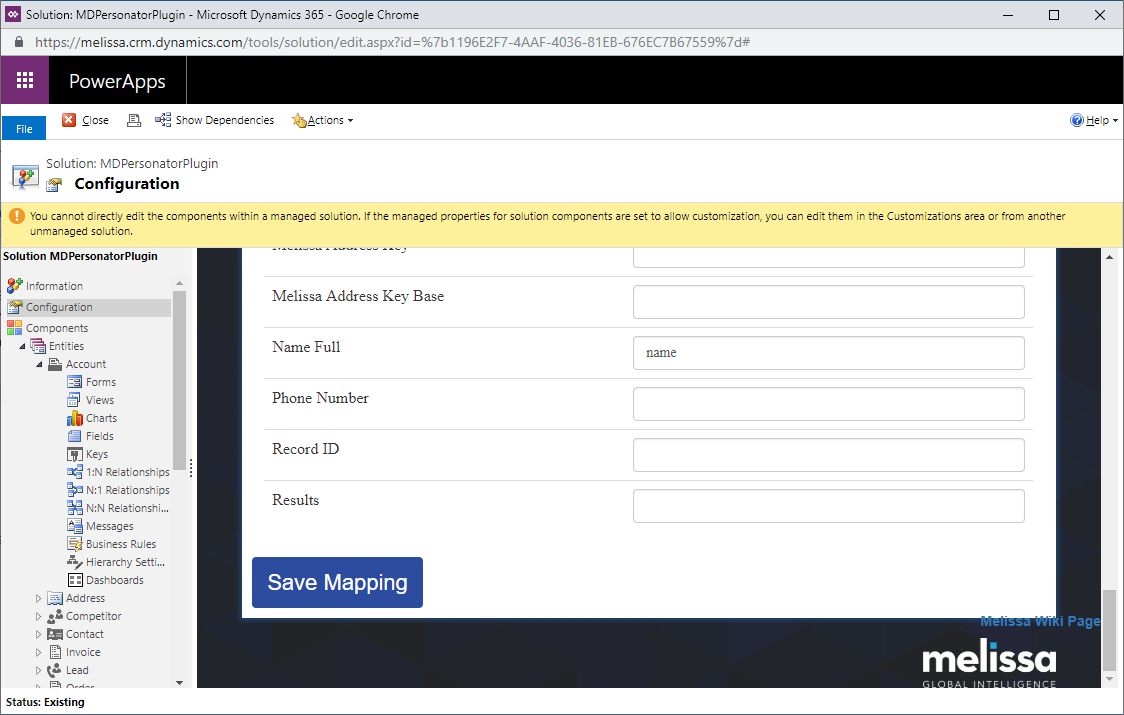Select the Contact entity in tree
1124x715 pixels.
click(x=85, y=634)
